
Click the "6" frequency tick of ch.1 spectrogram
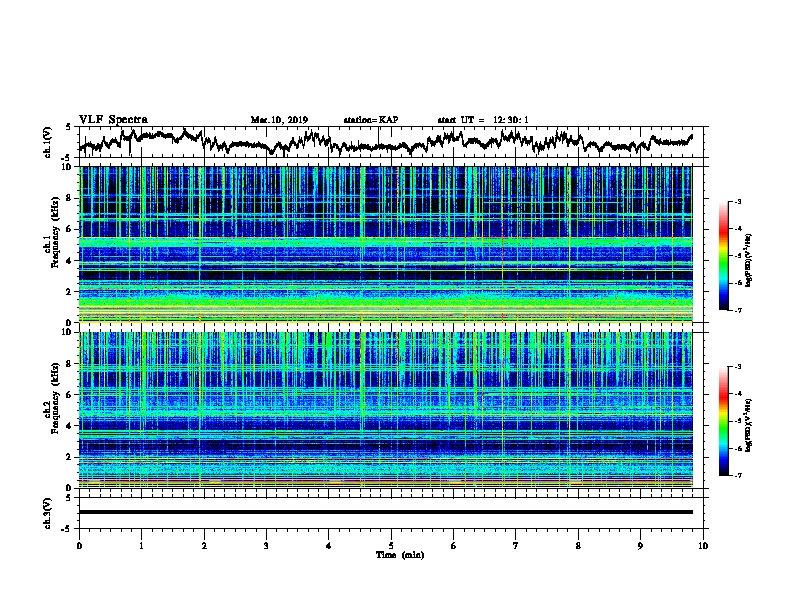tap(71, 230)
